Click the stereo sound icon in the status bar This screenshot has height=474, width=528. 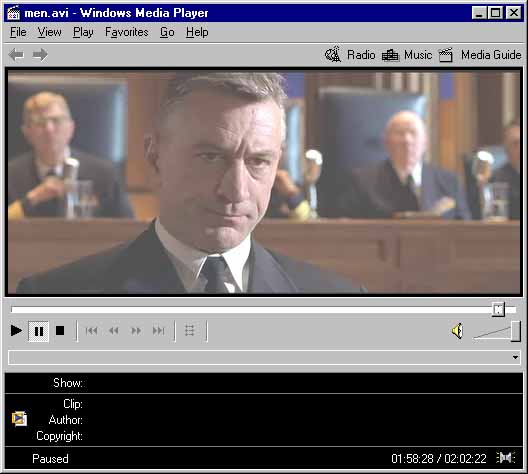coord(505,458)
